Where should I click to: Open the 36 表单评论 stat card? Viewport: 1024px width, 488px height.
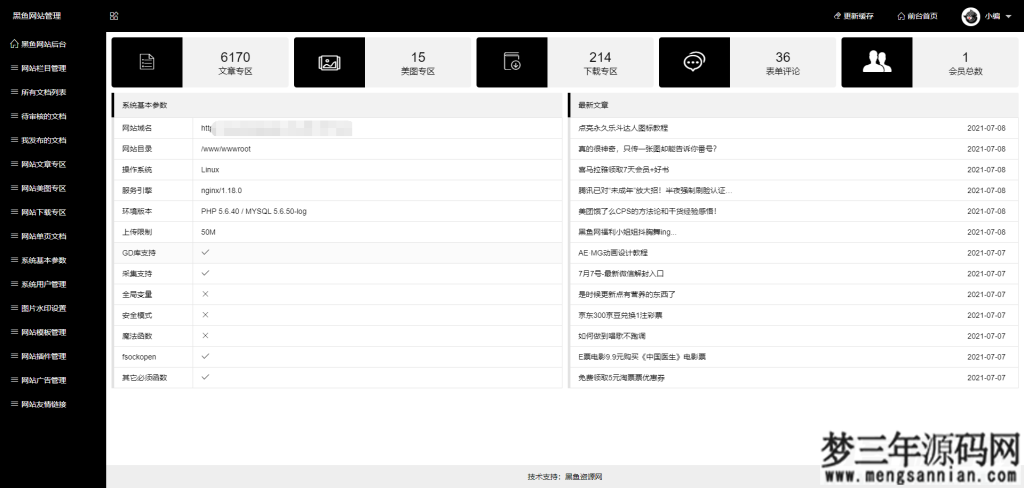click(747, 62)
